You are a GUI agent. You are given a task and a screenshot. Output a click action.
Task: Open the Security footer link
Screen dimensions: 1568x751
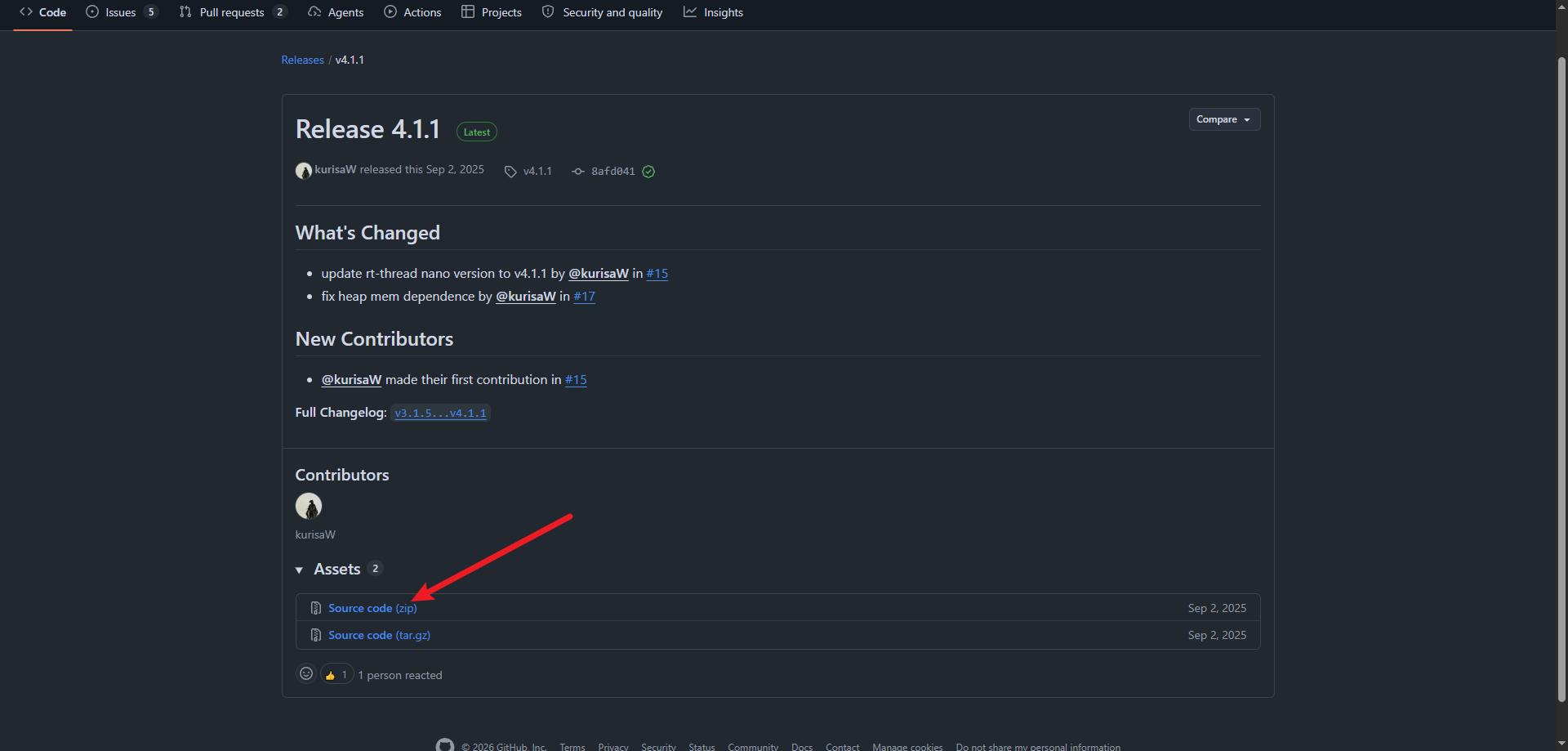pos(658,747)
